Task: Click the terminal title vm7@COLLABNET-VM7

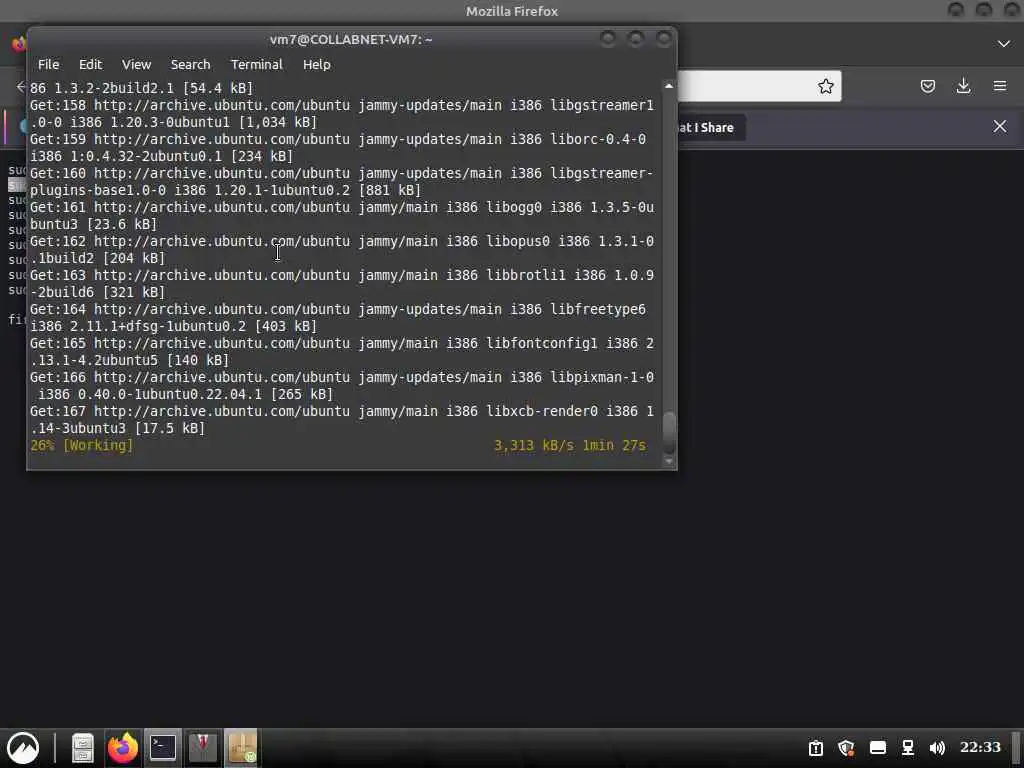Action: 351,40
